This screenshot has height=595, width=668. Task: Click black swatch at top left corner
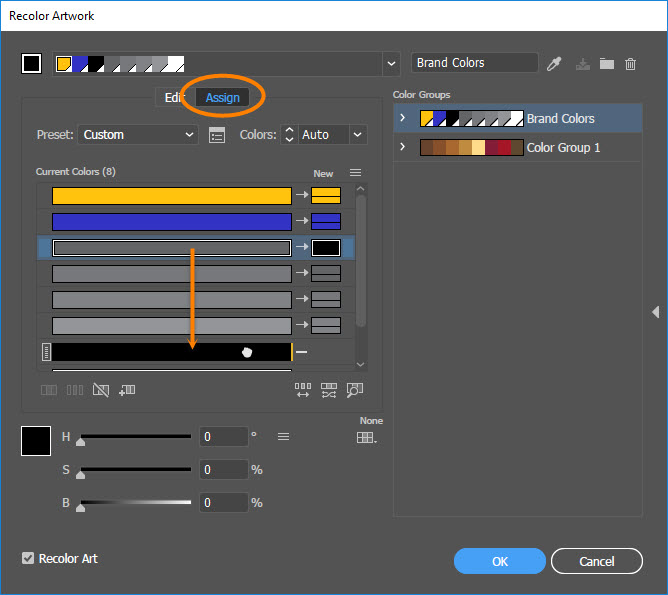click(x=32, y=64)
